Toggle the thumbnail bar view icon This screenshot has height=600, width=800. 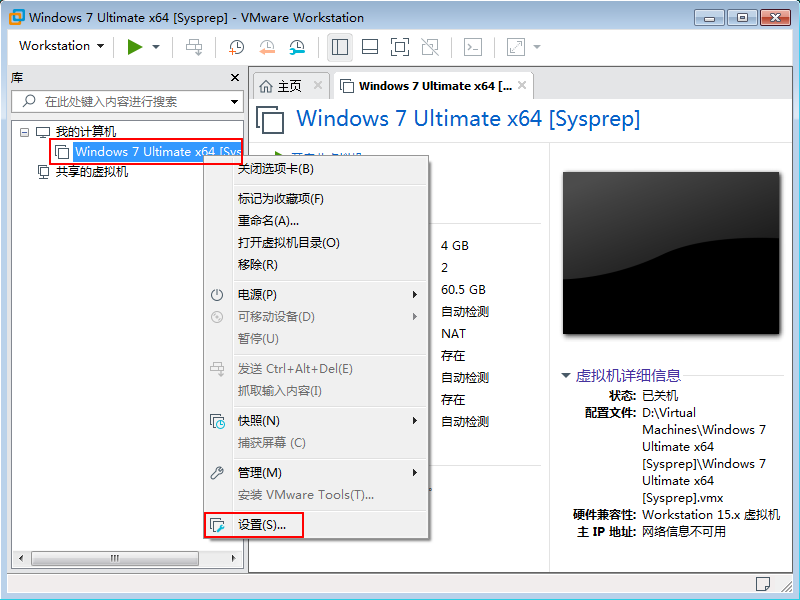(369, 47)
